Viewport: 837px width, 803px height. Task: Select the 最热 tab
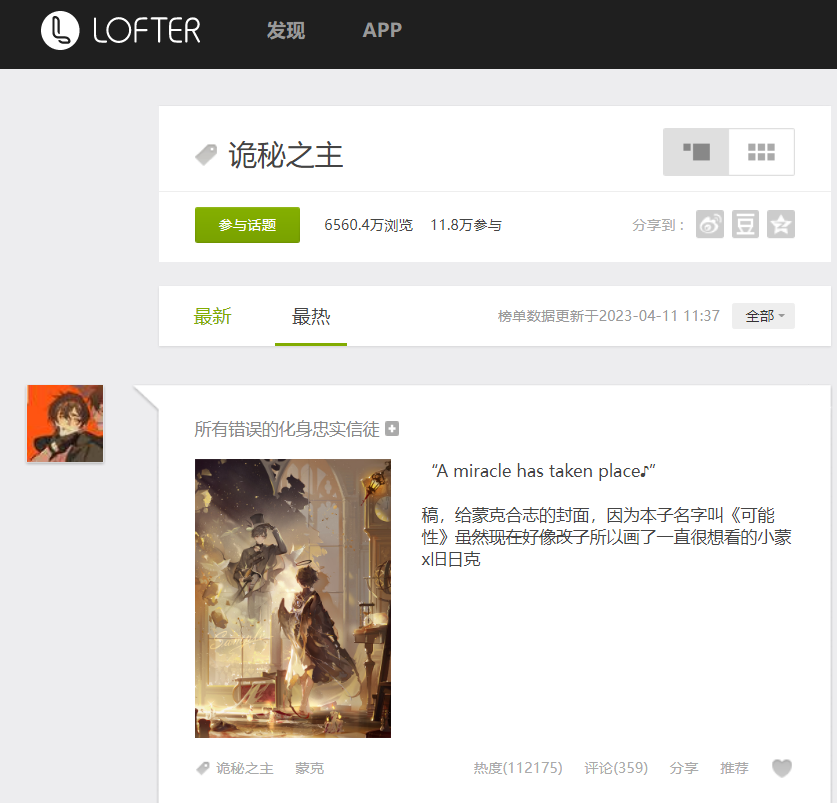click(x=311, y=317)
